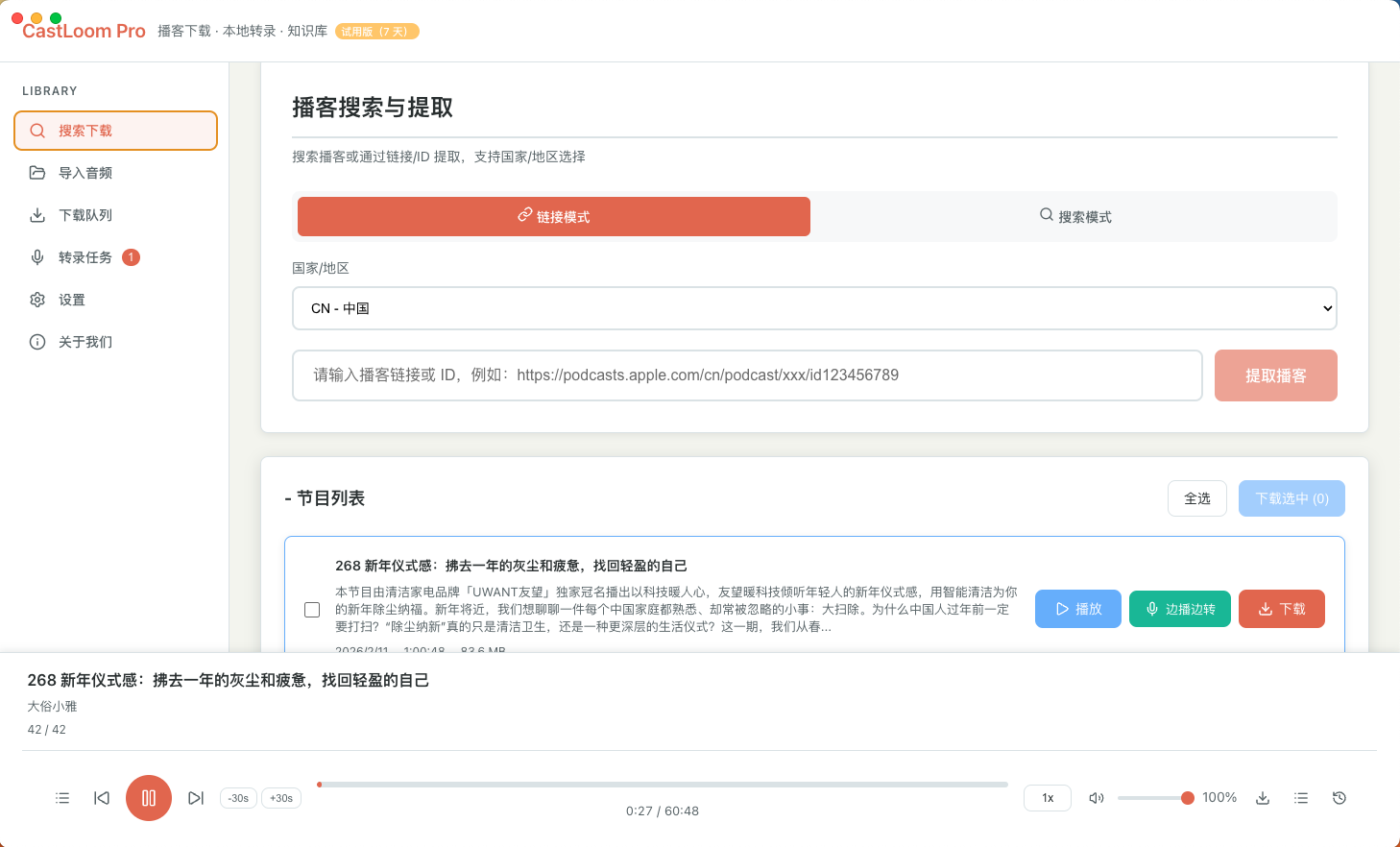Open the CN - 中国 country dropdown

coord(813,307)
